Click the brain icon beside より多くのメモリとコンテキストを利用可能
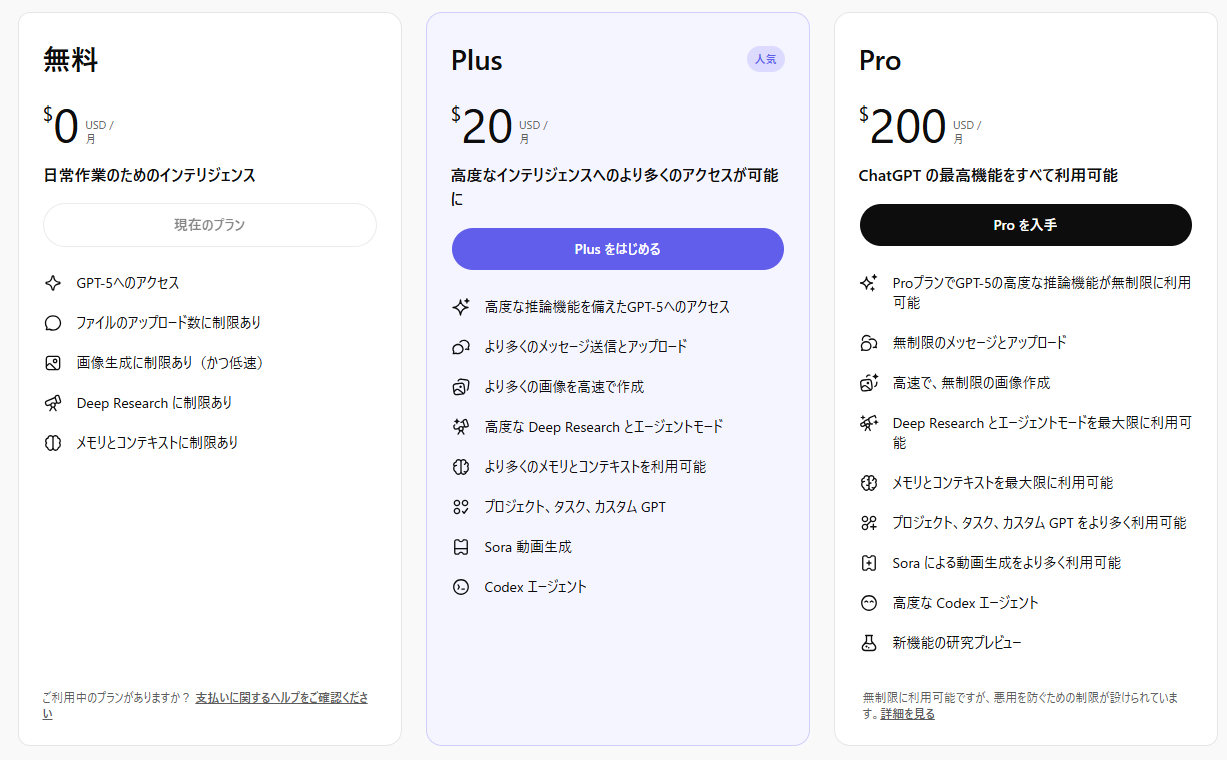This screenshot has height=760, width=1227. tap(461, 467)
